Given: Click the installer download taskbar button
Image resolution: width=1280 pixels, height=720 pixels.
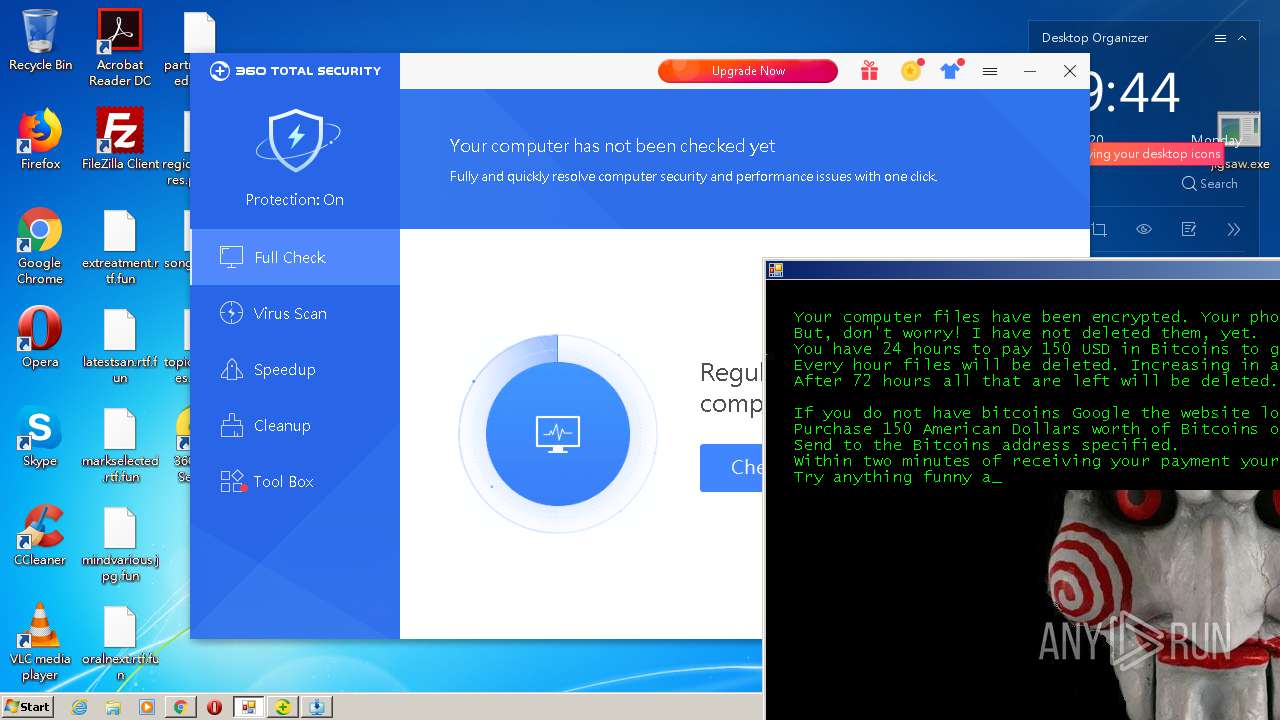Looking at the screenshot, I should (x=317, y=707).
